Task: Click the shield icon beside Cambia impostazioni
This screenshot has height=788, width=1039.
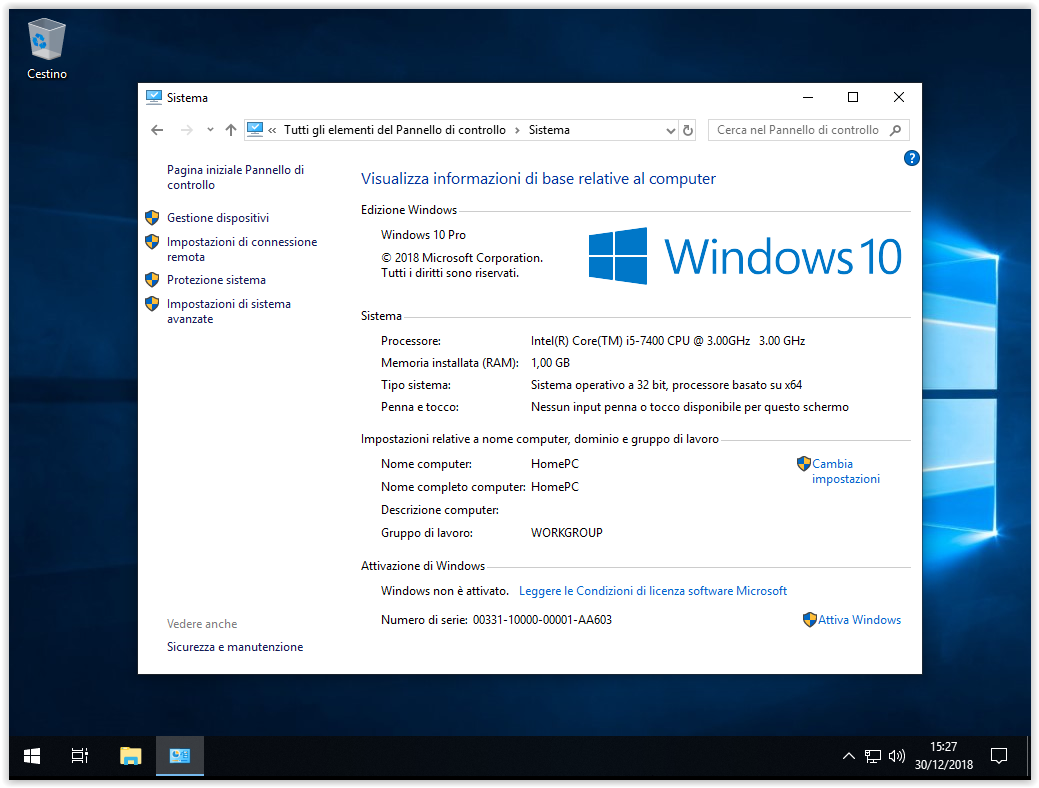Action: coord(804,463)
